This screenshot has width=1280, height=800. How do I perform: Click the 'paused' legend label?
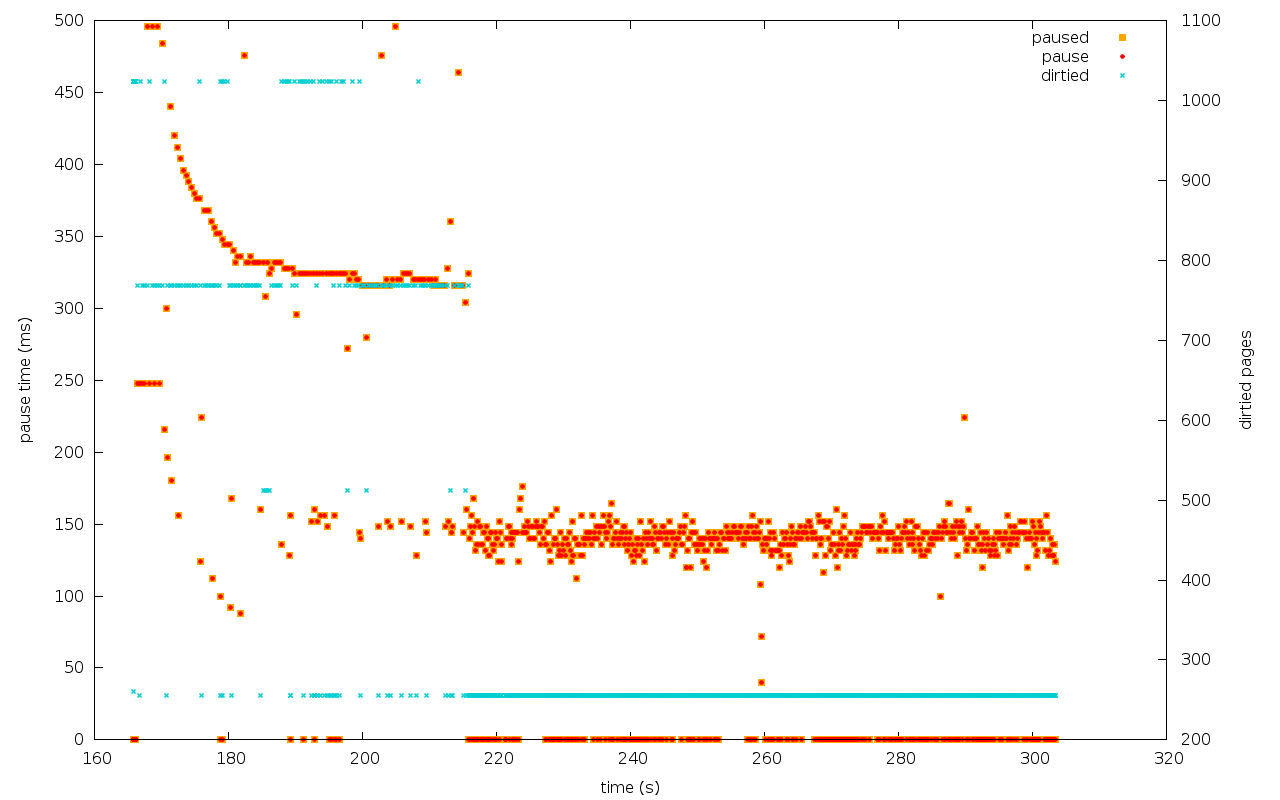coord(1060,38)
